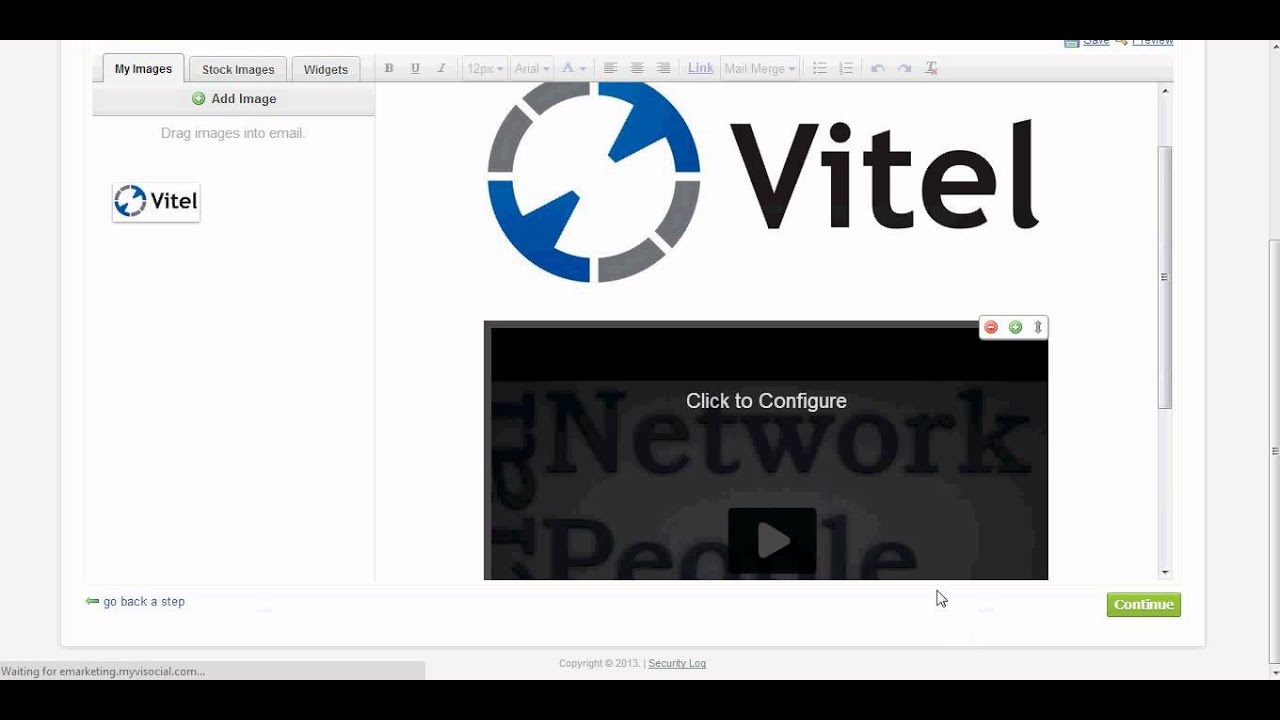Open the font color dropdown
This screenshot has height=720, width=1280.
click(x=573, y=68)
